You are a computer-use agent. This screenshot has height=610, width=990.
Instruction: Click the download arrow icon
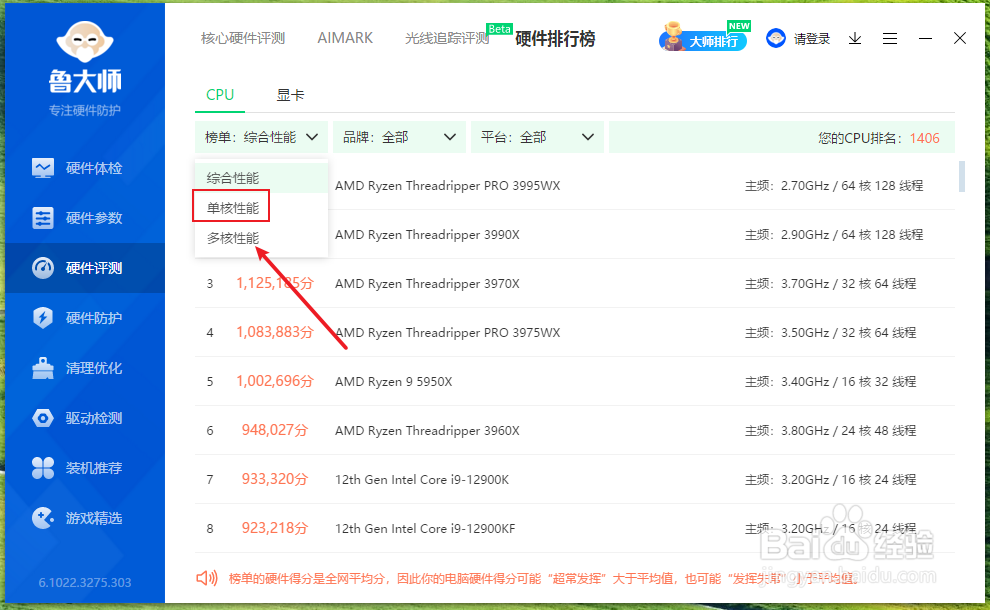click(855, 39)
